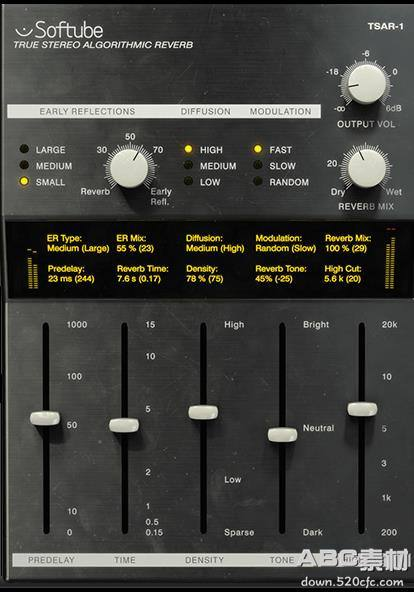Viewport: 414px width, 592px height.
Task: Click the Softube logo
Action: 58,30
